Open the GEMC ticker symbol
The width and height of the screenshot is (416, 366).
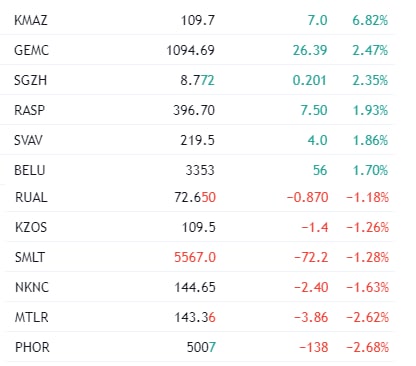coord(31,50)
